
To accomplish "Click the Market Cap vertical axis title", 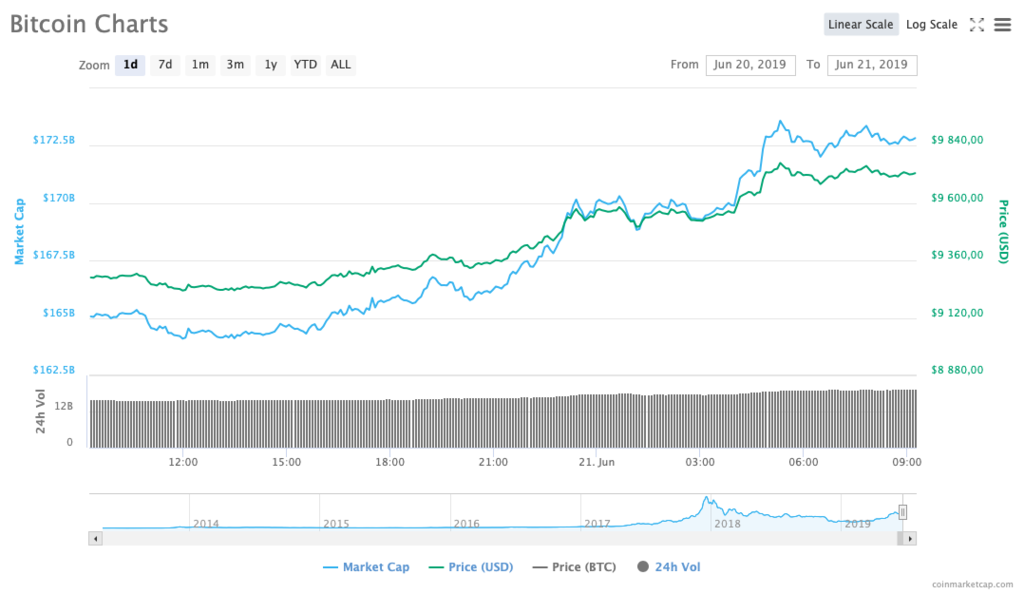I will pyautogui.click(x=20, y=231).
